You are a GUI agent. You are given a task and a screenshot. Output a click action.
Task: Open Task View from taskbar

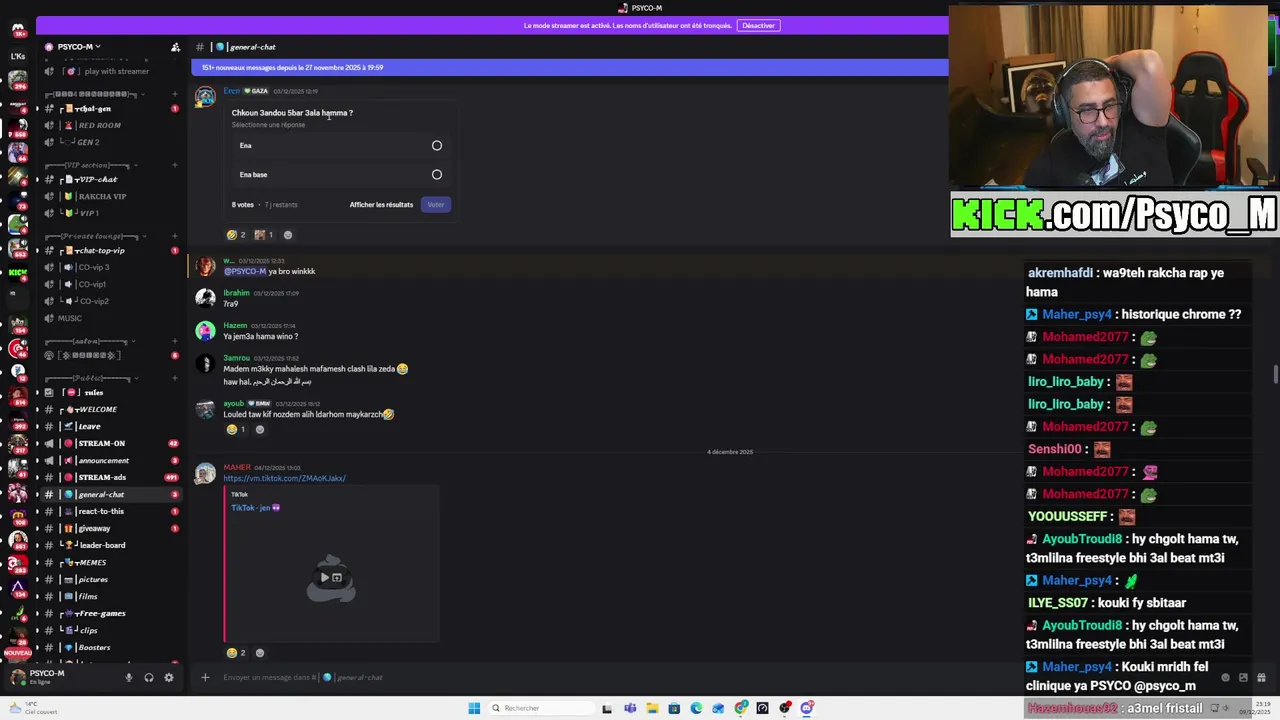tap(607, 708)
